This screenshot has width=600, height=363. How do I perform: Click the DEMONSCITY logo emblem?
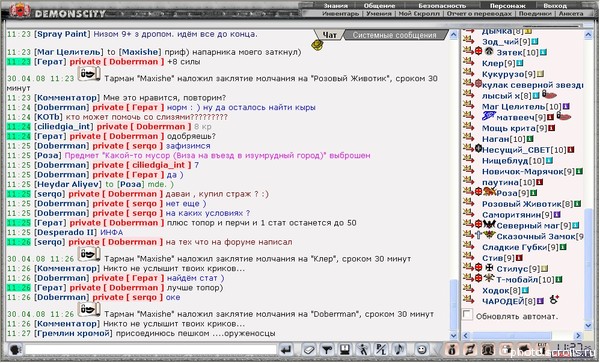click(x=20, y=10)
